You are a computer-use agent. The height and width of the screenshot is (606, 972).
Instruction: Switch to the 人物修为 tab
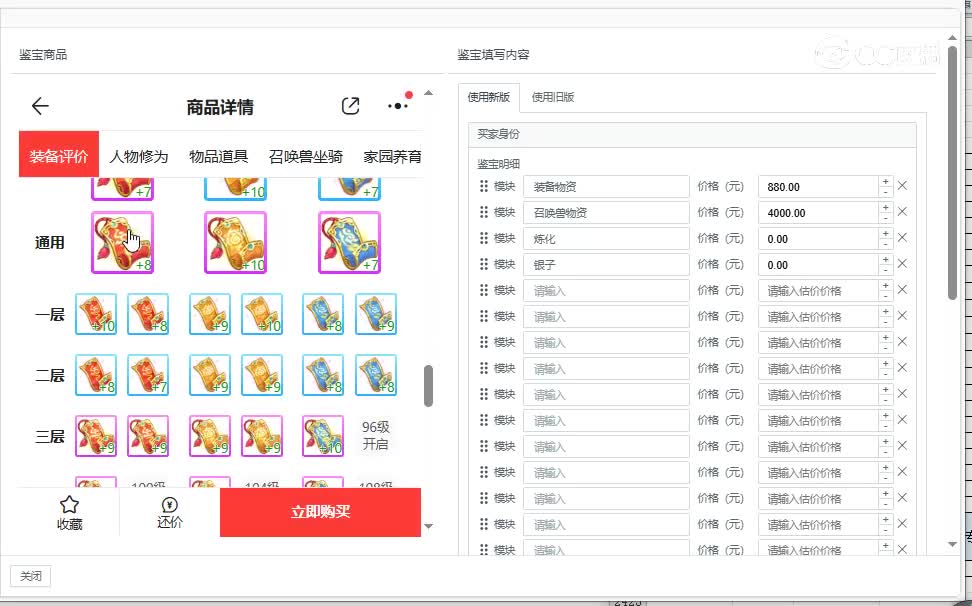[x=139, y=156]
